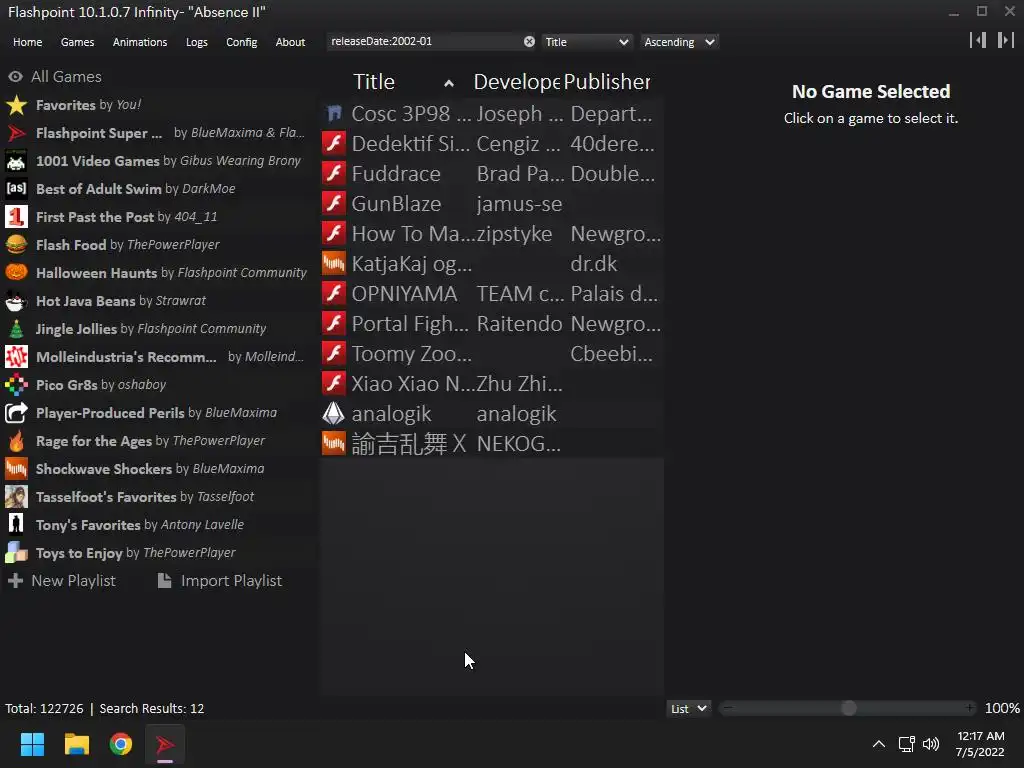This screenshot has width=1024, height=768.
Task: Show hidden system tray icons chevron
Action: pyautogui.click(x=879, y=744)
